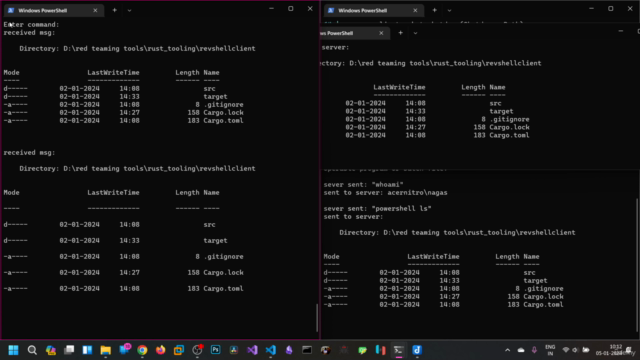Open the microphone tray icon
This screenshot has height=360, width=640.
(534, 350)
